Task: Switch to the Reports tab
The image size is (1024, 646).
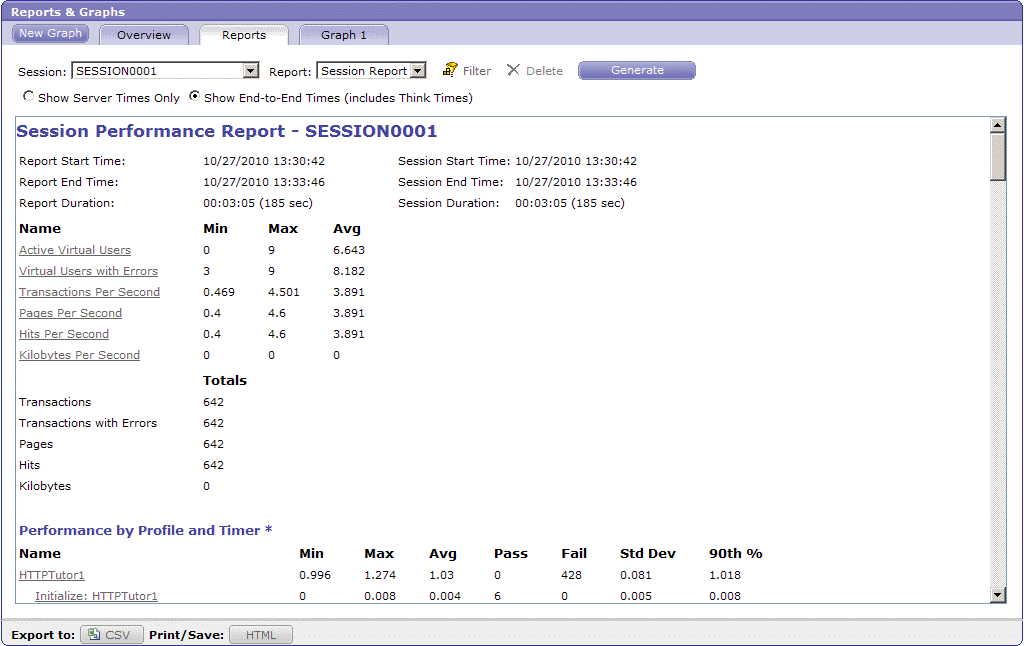Action: coord(244,35)
